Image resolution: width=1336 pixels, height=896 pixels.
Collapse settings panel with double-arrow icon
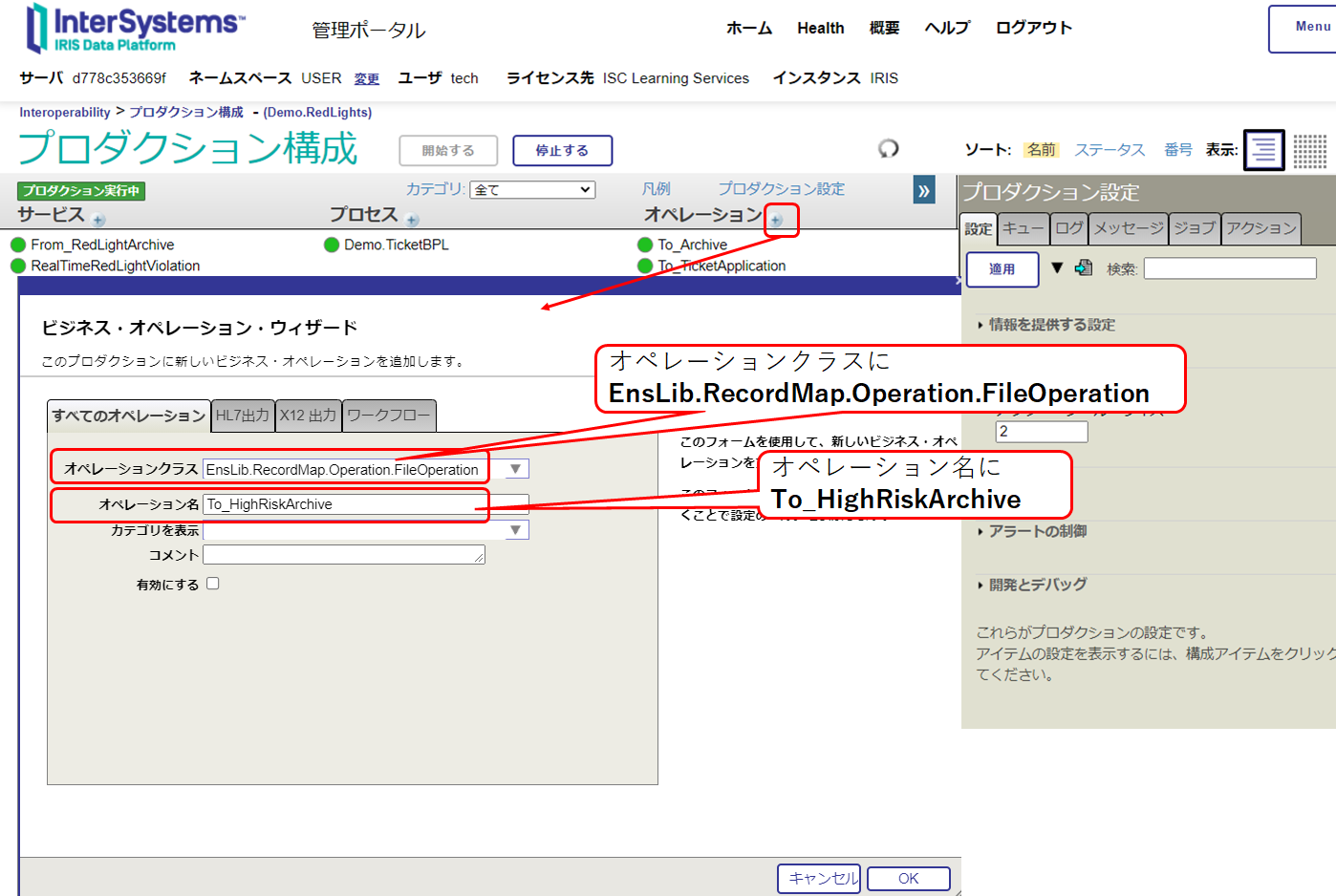[x=924, y=190]
